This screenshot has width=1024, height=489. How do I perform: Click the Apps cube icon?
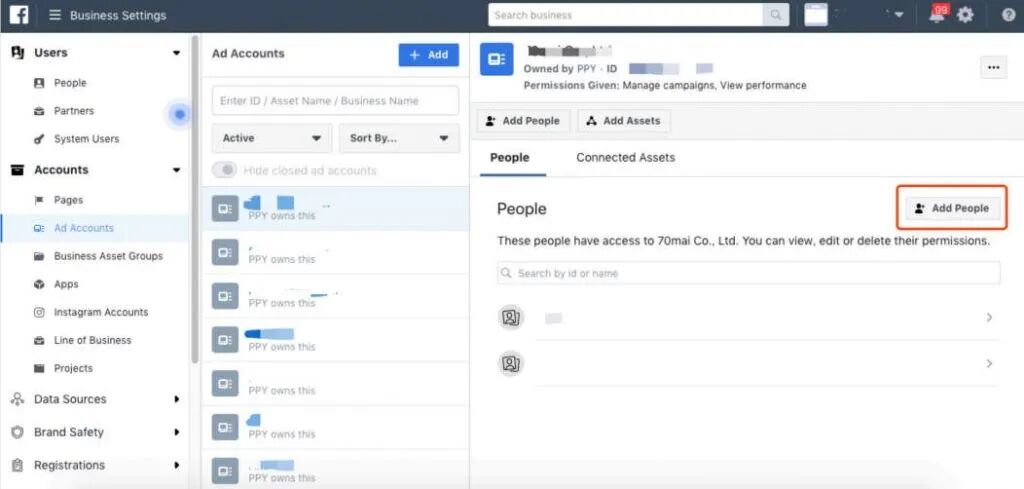39,284
